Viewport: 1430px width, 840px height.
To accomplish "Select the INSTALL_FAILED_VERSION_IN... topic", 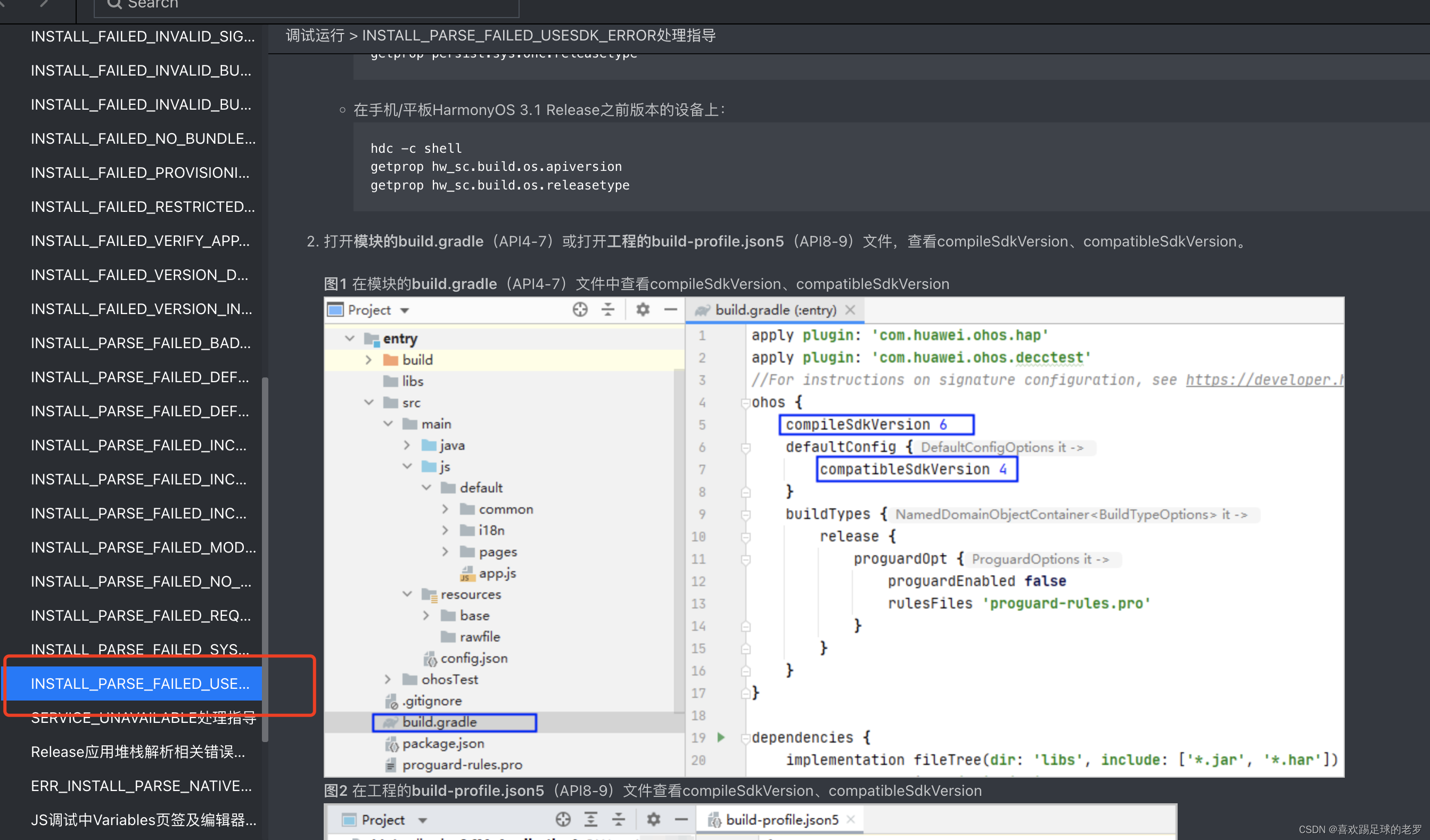I will click(x=141, y=309).
